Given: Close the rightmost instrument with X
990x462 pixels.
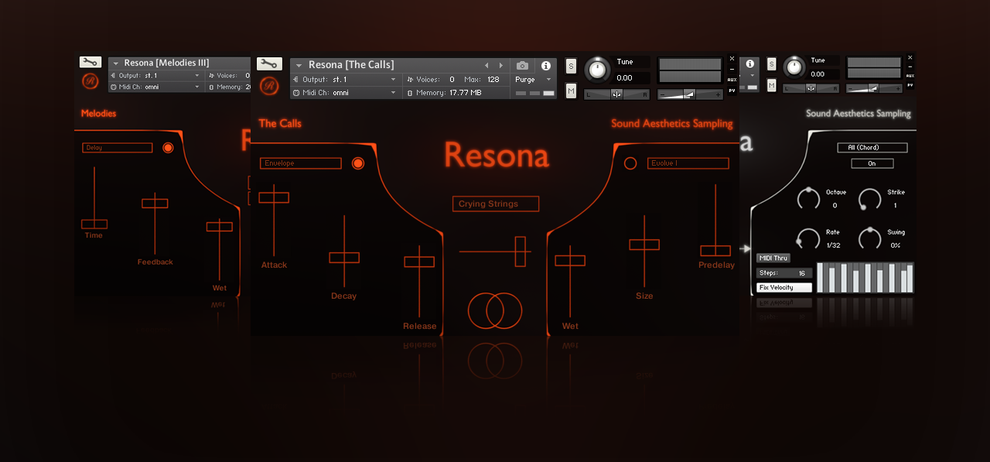Looking at the screenshot, I should (x=910, y=57).
